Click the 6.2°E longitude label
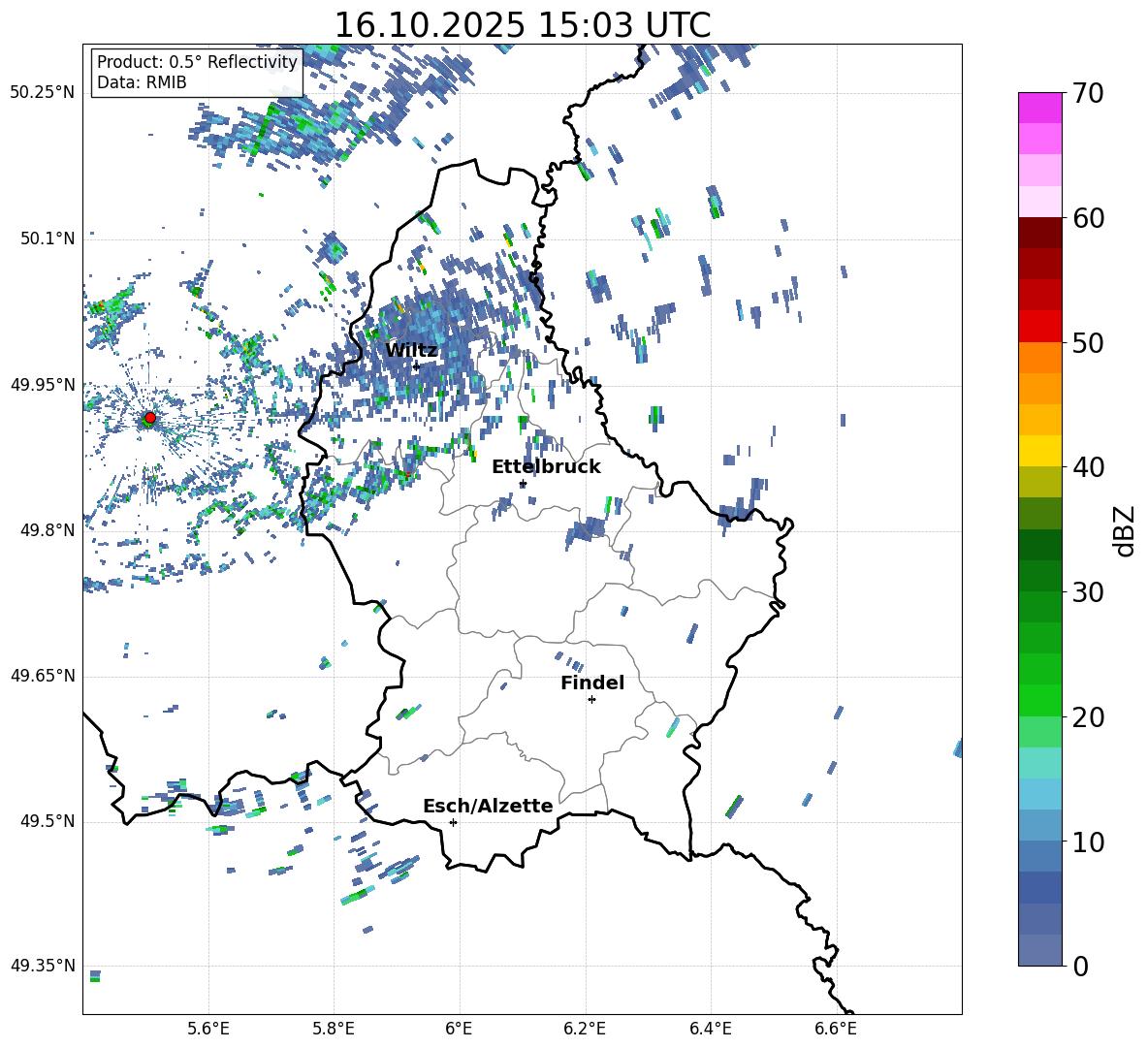This screenshot has width=1148, height=1048. [x=585, y=1029]
